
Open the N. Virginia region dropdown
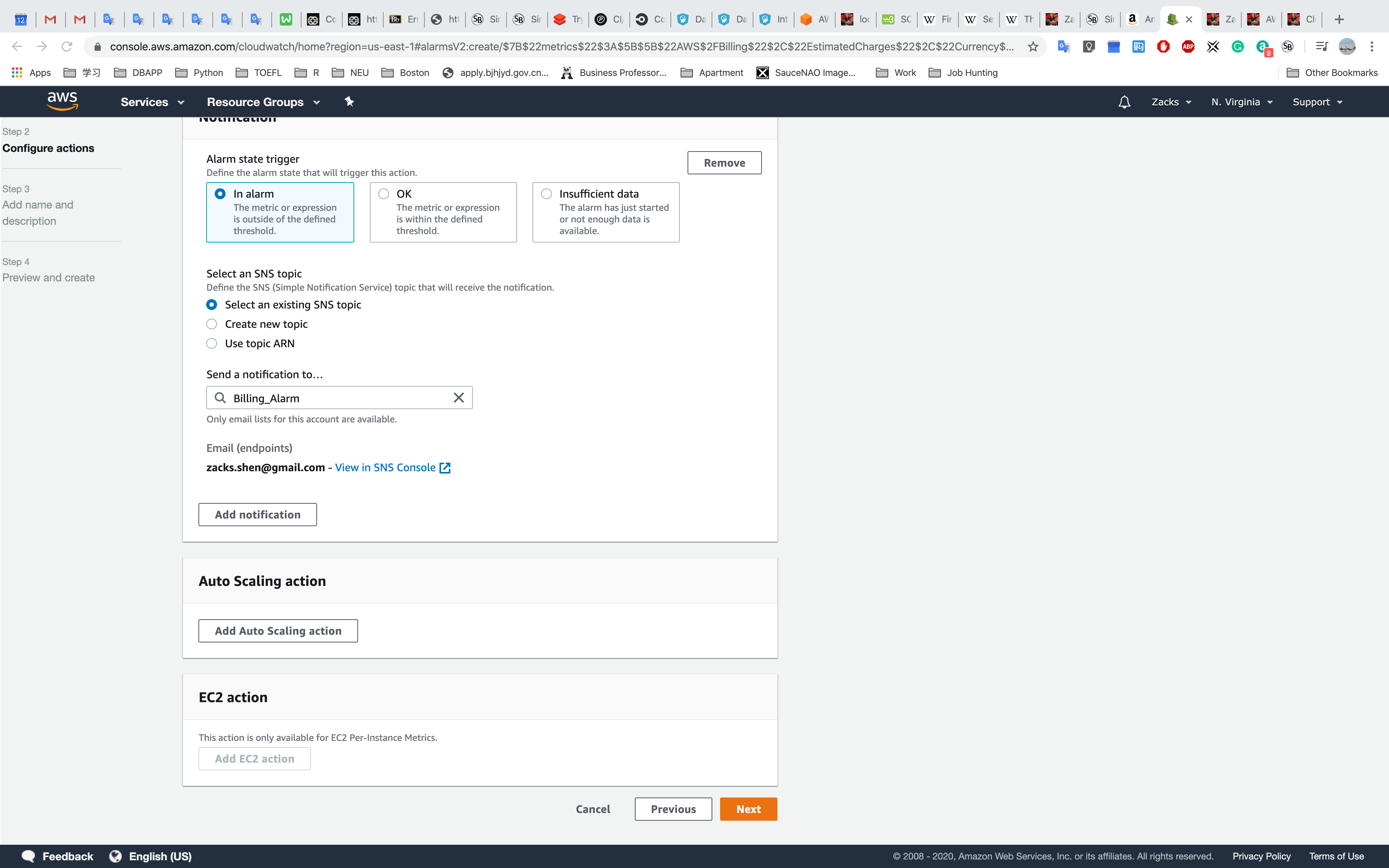(1242, 102)
